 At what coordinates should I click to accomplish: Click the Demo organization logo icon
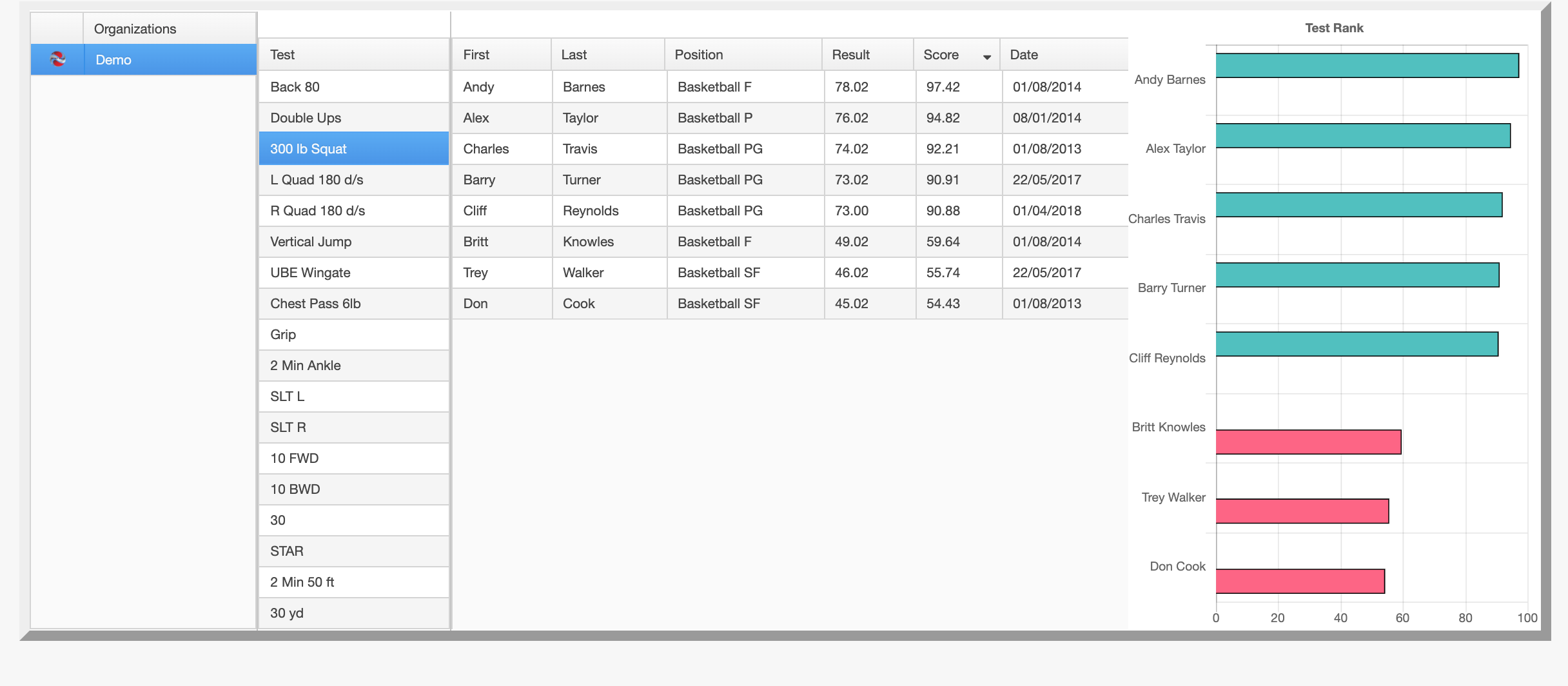(x=57, y=59)
